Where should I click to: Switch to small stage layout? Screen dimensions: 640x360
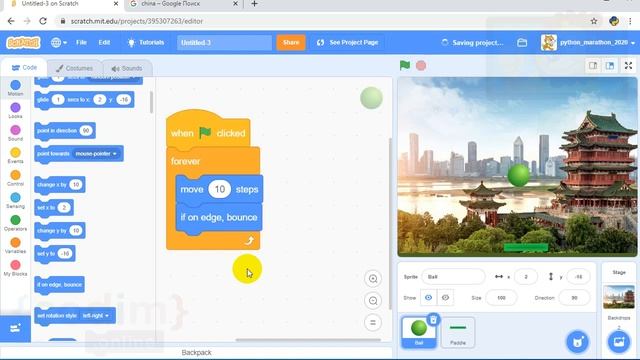[593, 66]
